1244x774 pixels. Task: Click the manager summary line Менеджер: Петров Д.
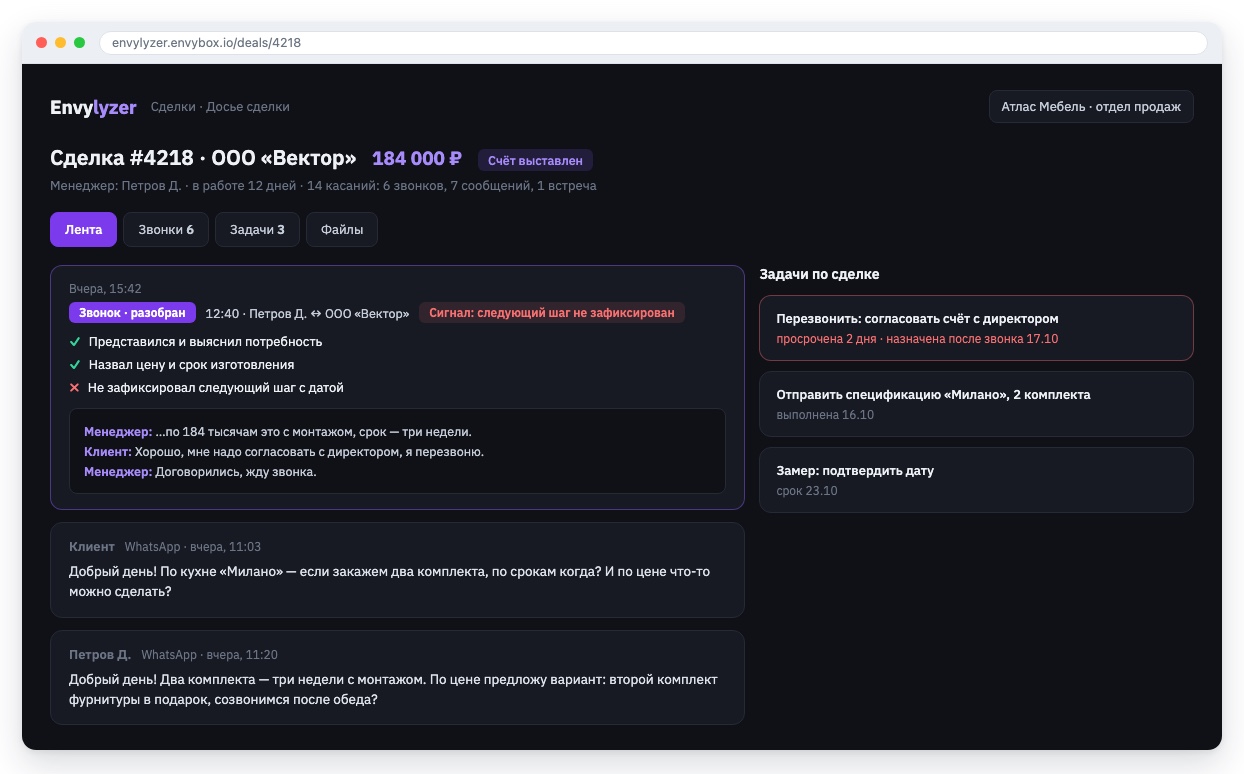click(x=323, y=186)
